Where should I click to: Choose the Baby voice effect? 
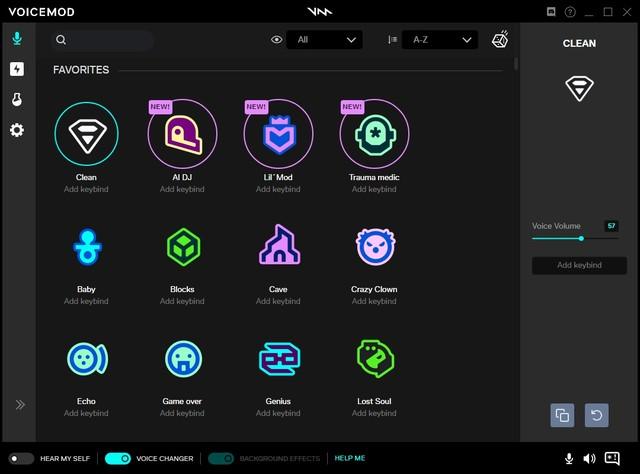click(86, 246)
